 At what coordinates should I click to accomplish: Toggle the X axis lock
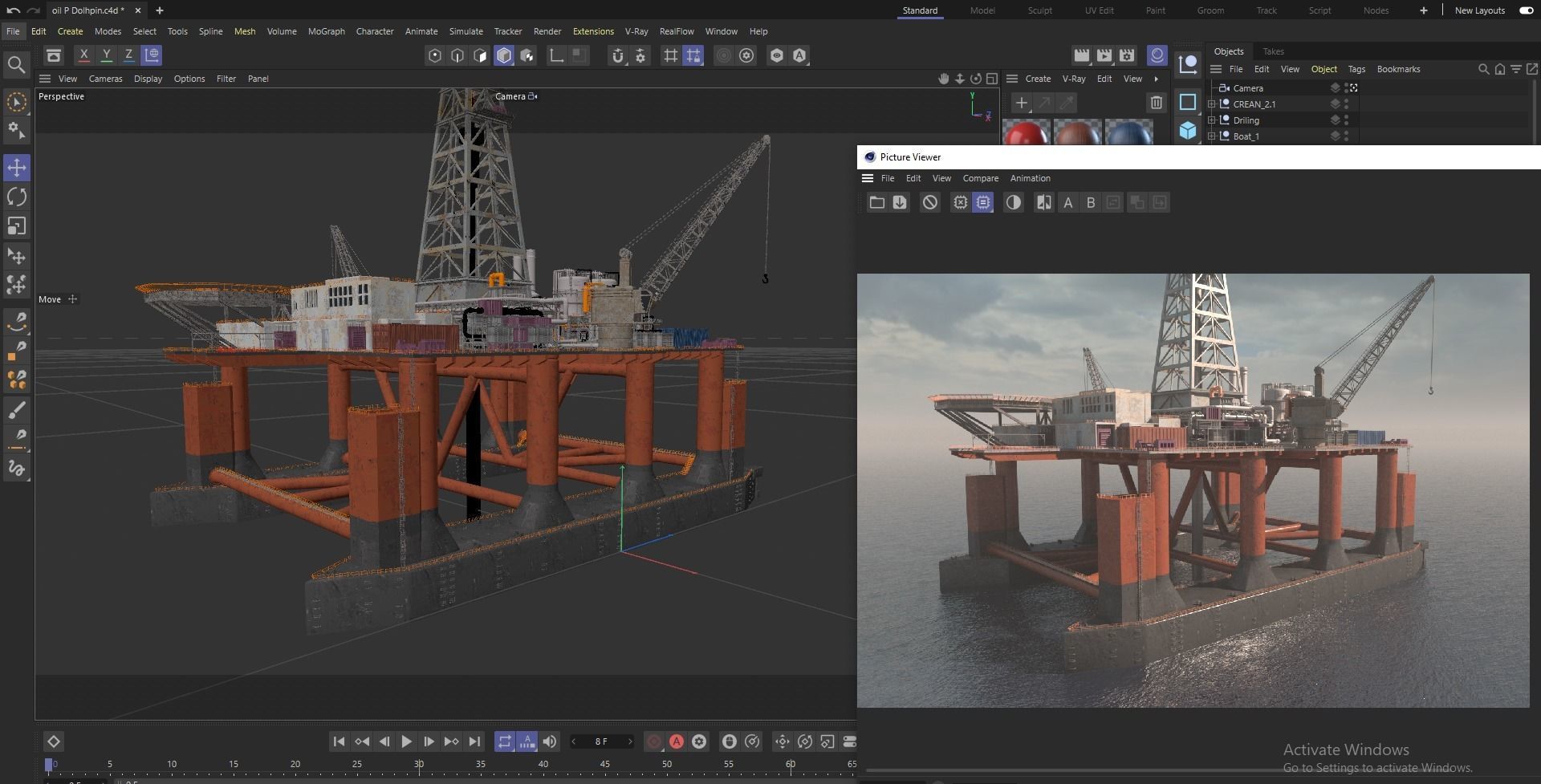[x=83, y=55]
